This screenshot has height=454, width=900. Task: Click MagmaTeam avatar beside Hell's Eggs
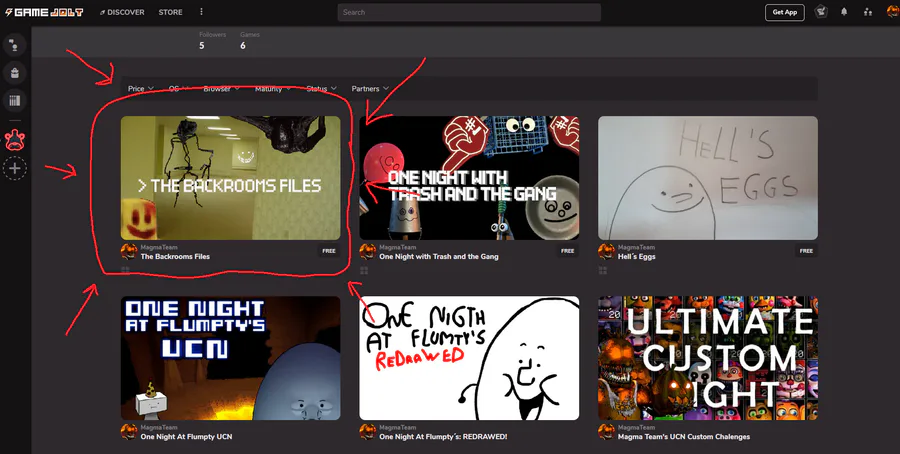tap(606, 251)
